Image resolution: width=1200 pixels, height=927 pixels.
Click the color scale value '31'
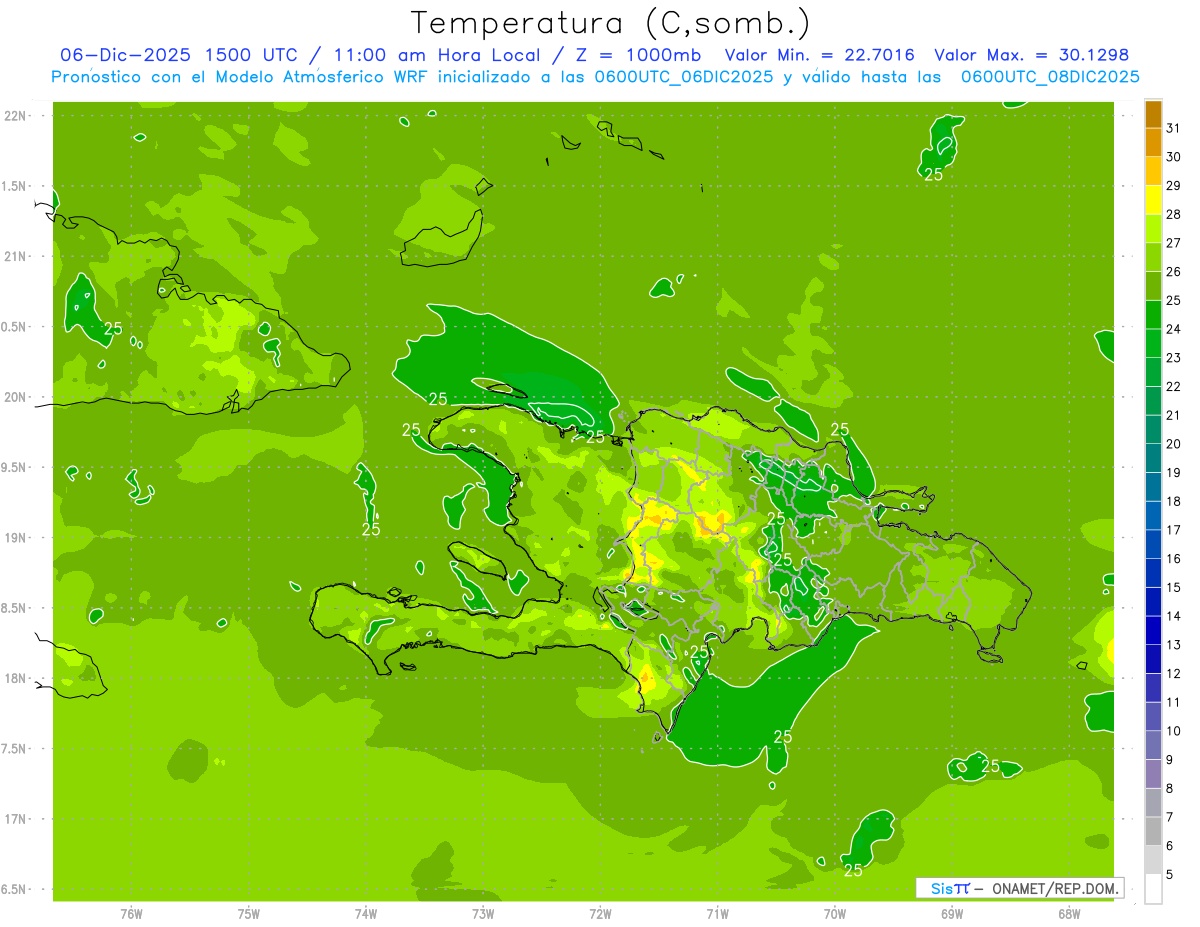[1174, 128]
